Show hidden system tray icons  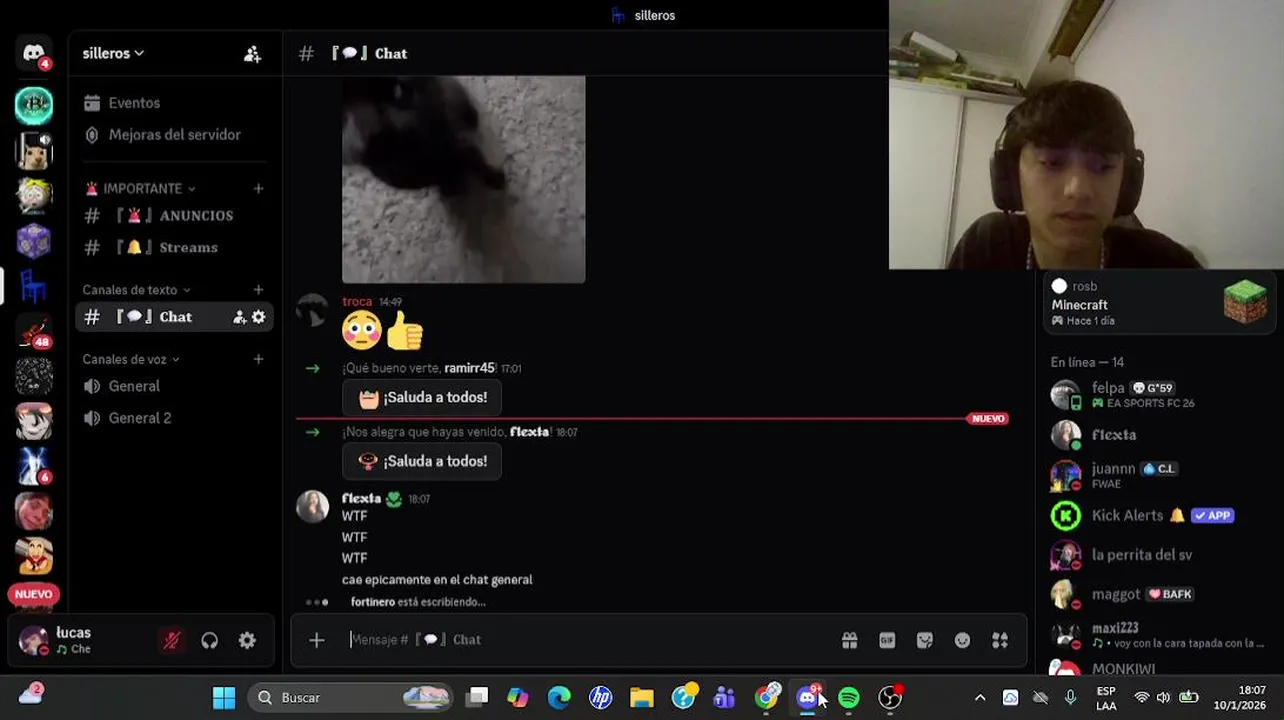(980, 698)
